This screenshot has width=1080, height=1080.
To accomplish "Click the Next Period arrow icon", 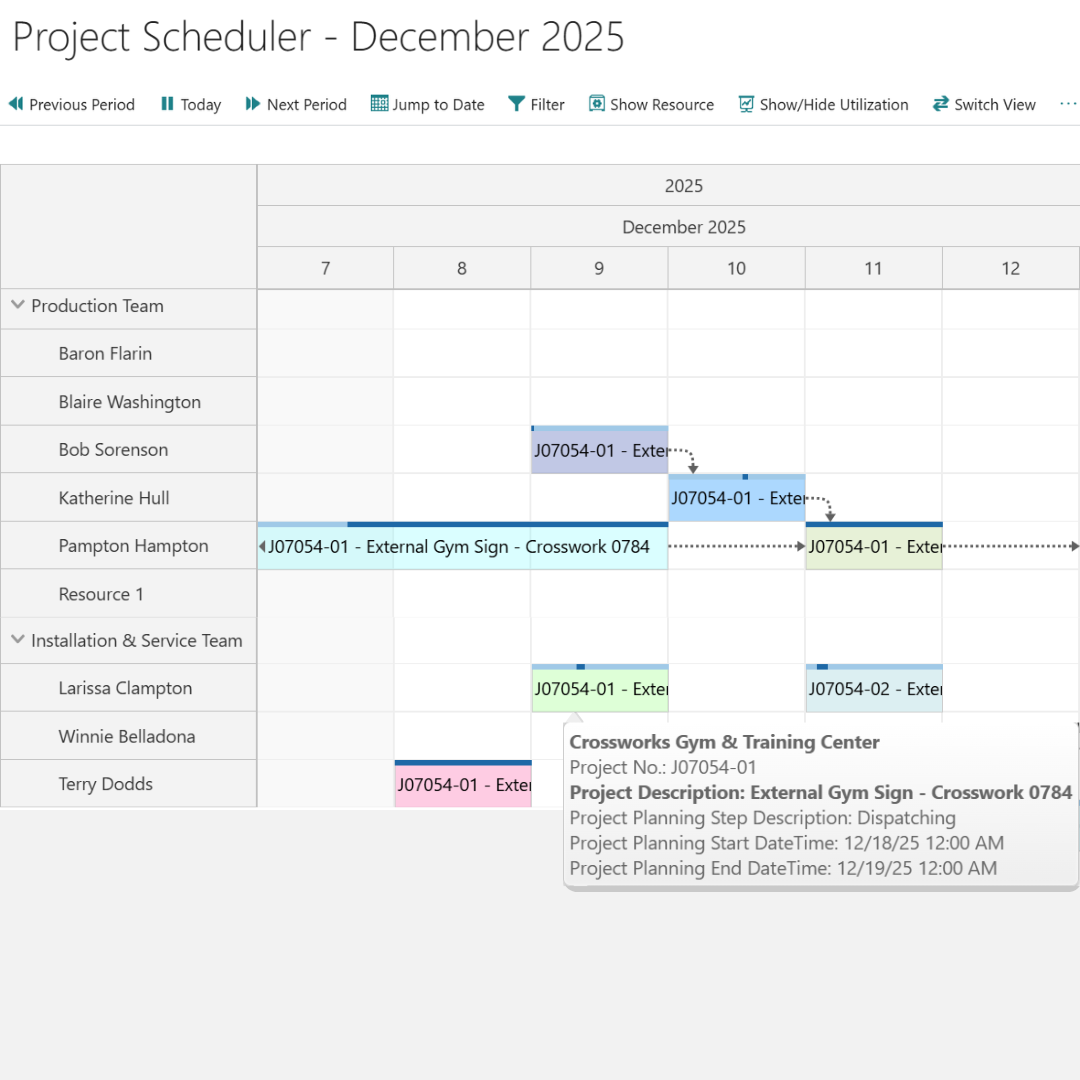I will click(x=253, y=104).
